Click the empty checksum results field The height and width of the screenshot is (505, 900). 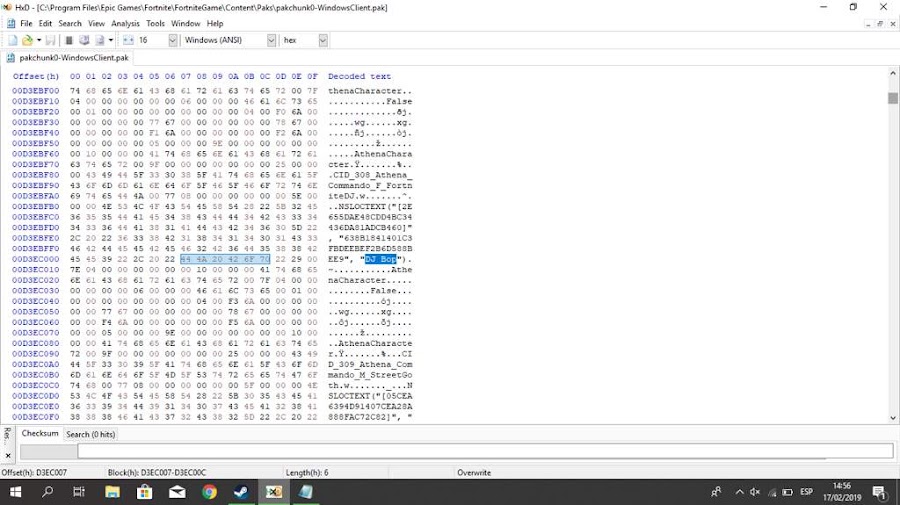click(485, 451)
